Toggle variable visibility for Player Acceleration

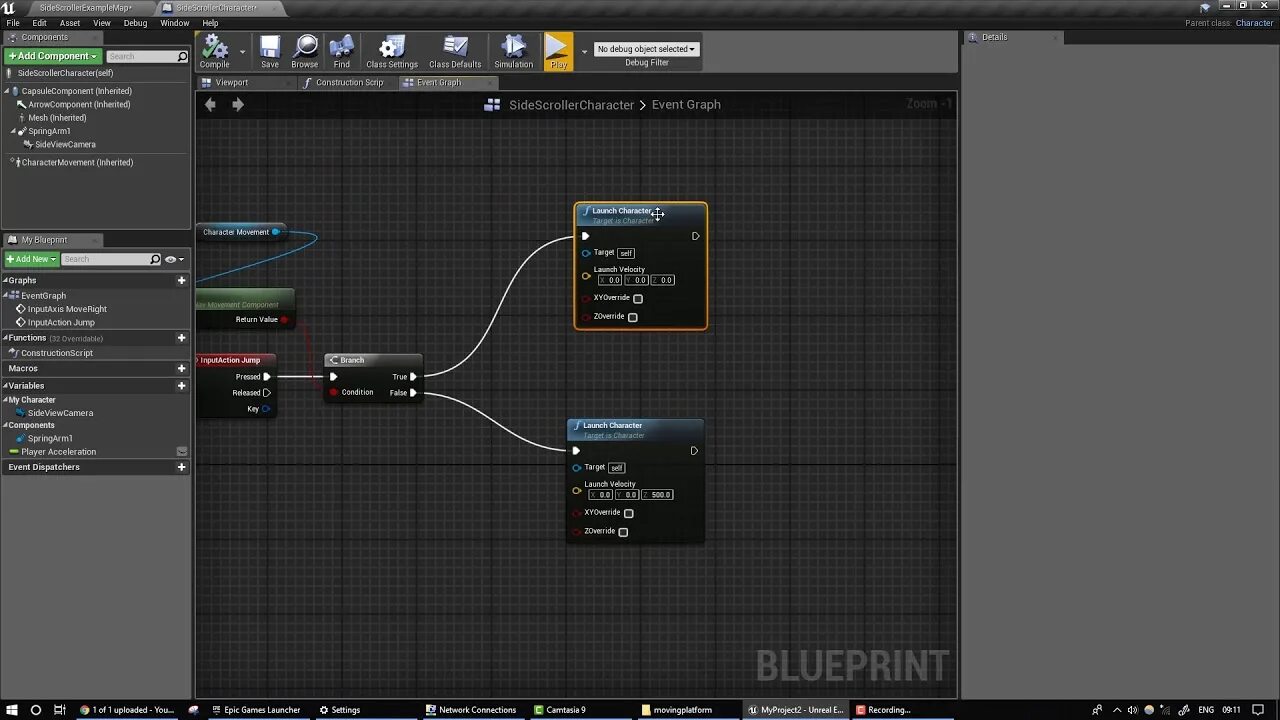pyautogui.click(x=182, y=451)
